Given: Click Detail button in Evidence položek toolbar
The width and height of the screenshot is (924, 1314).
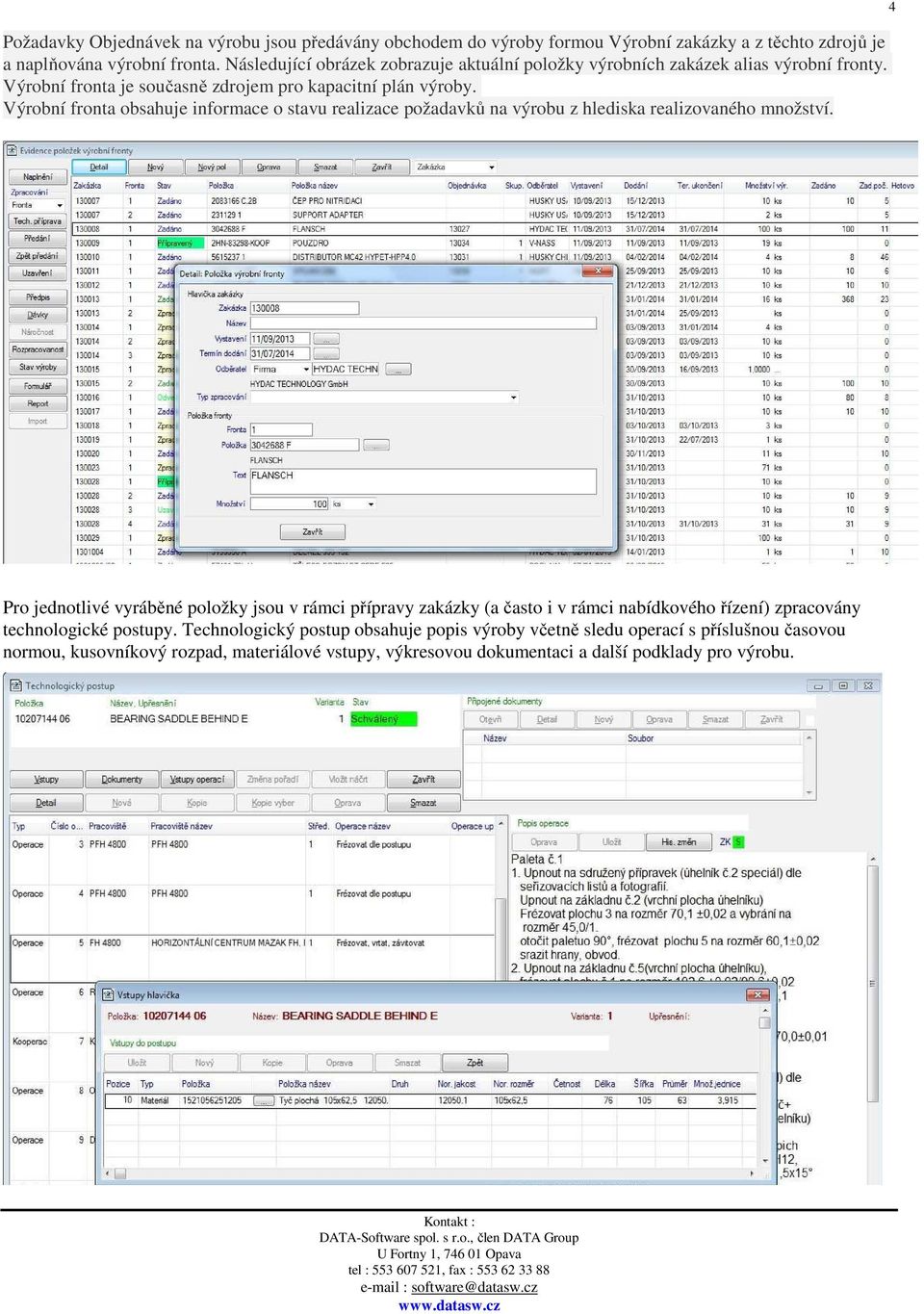Looking at the screenshot, I should (x=99, y=167).
